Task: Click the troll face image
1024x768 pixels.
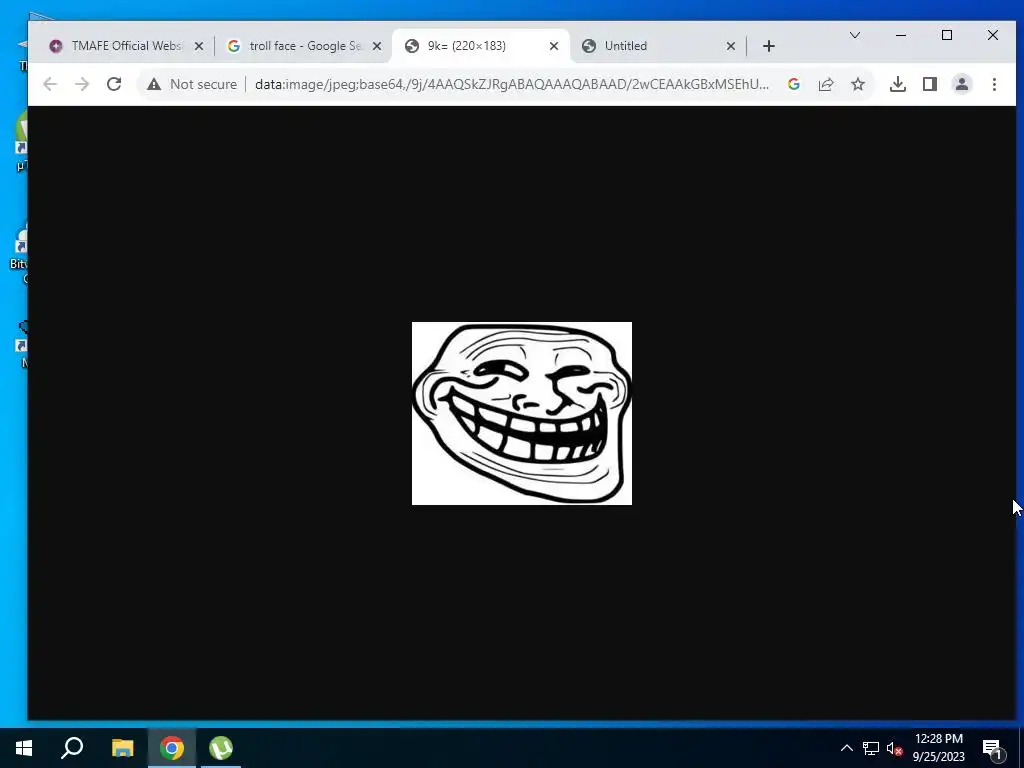Action: 522,413
